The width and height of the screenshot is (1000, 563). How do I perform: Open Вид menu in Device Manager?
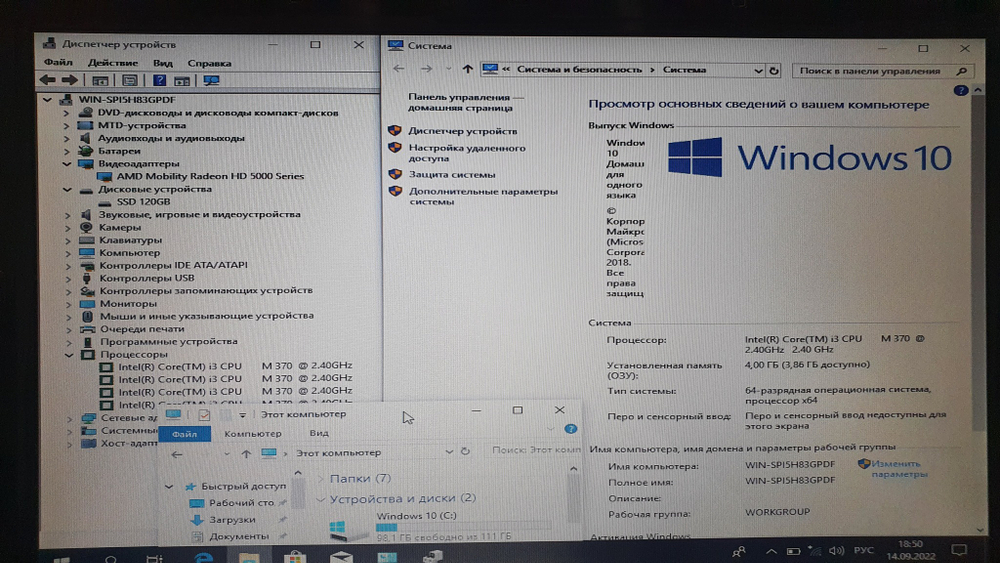coord(163,63)
